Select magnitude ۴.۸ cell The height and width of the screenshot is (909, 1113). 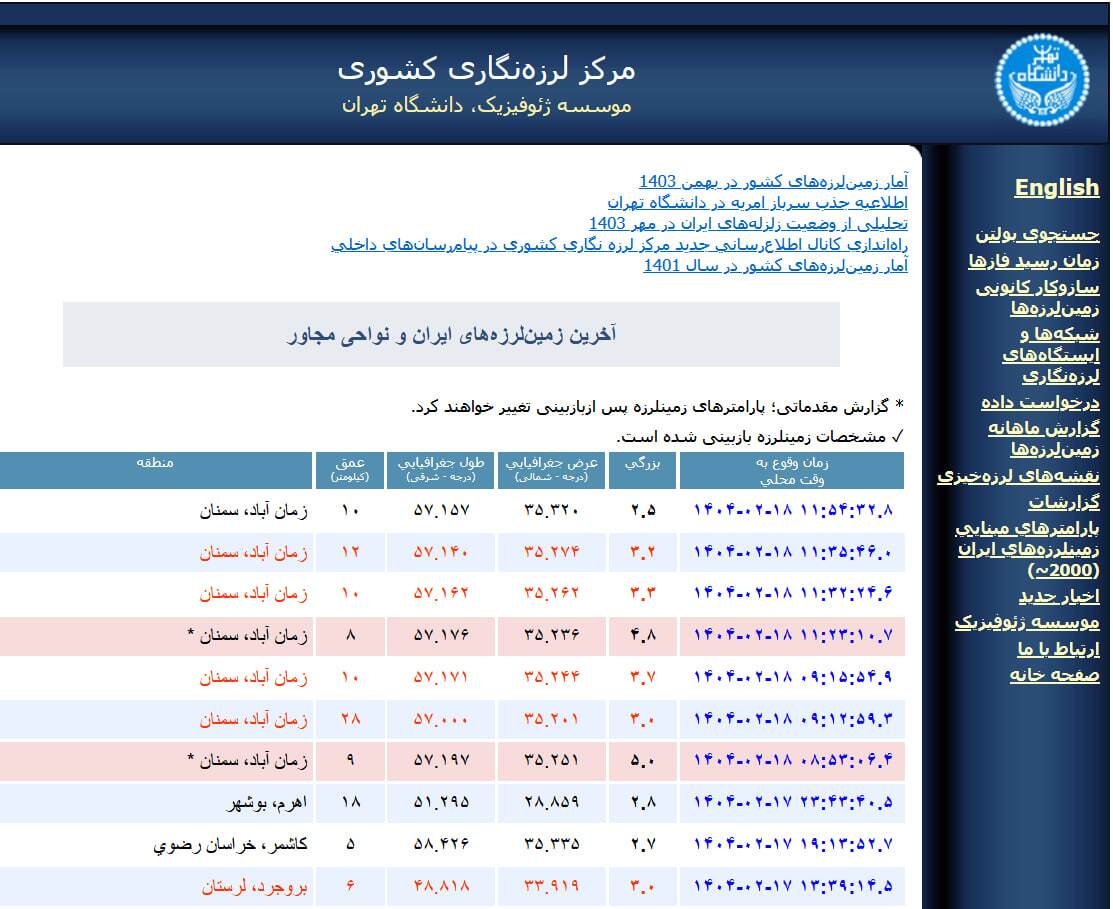(642, 635)
